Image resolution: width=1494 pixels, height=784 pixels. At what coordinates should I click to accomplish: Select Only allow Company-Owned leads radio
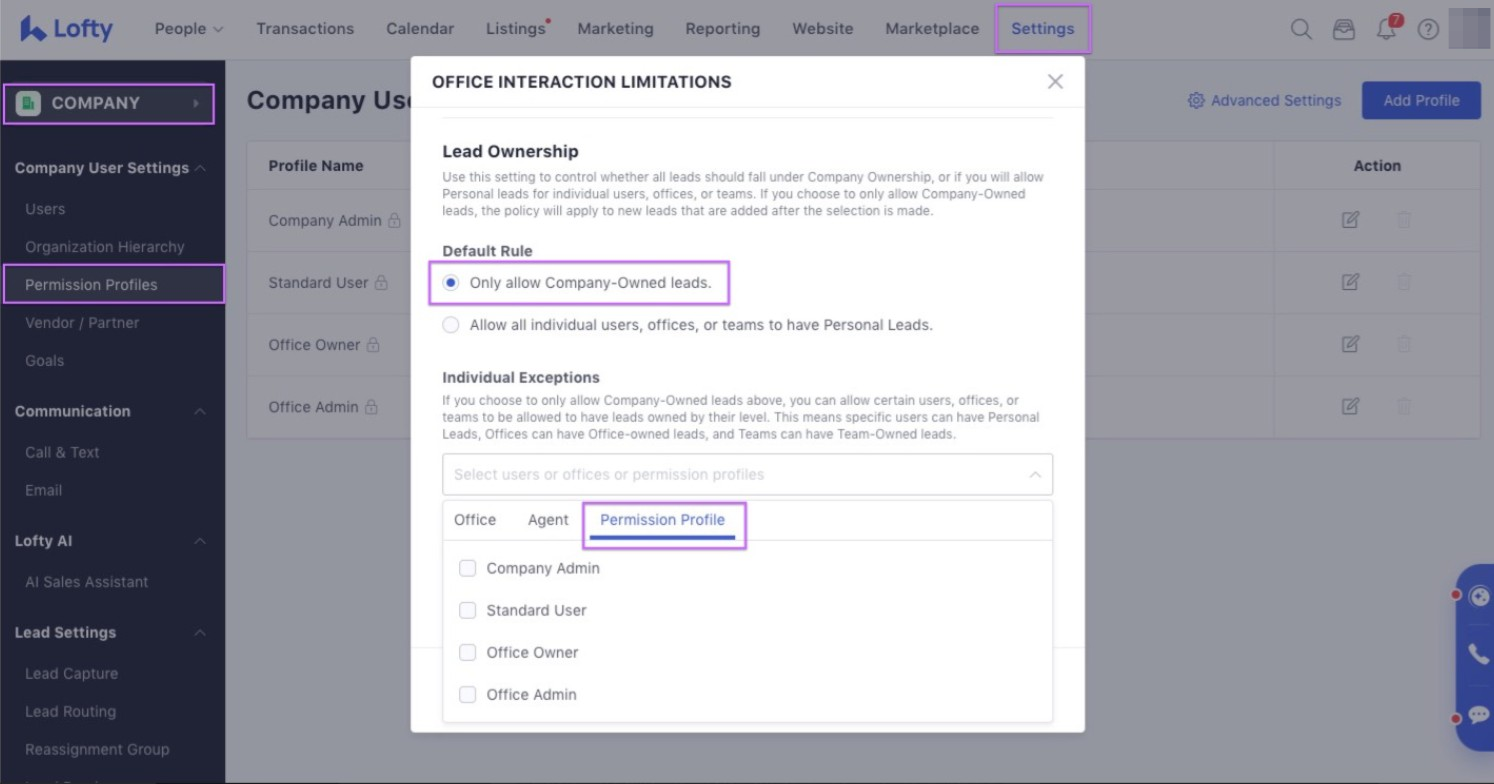(x=451, y=283)
